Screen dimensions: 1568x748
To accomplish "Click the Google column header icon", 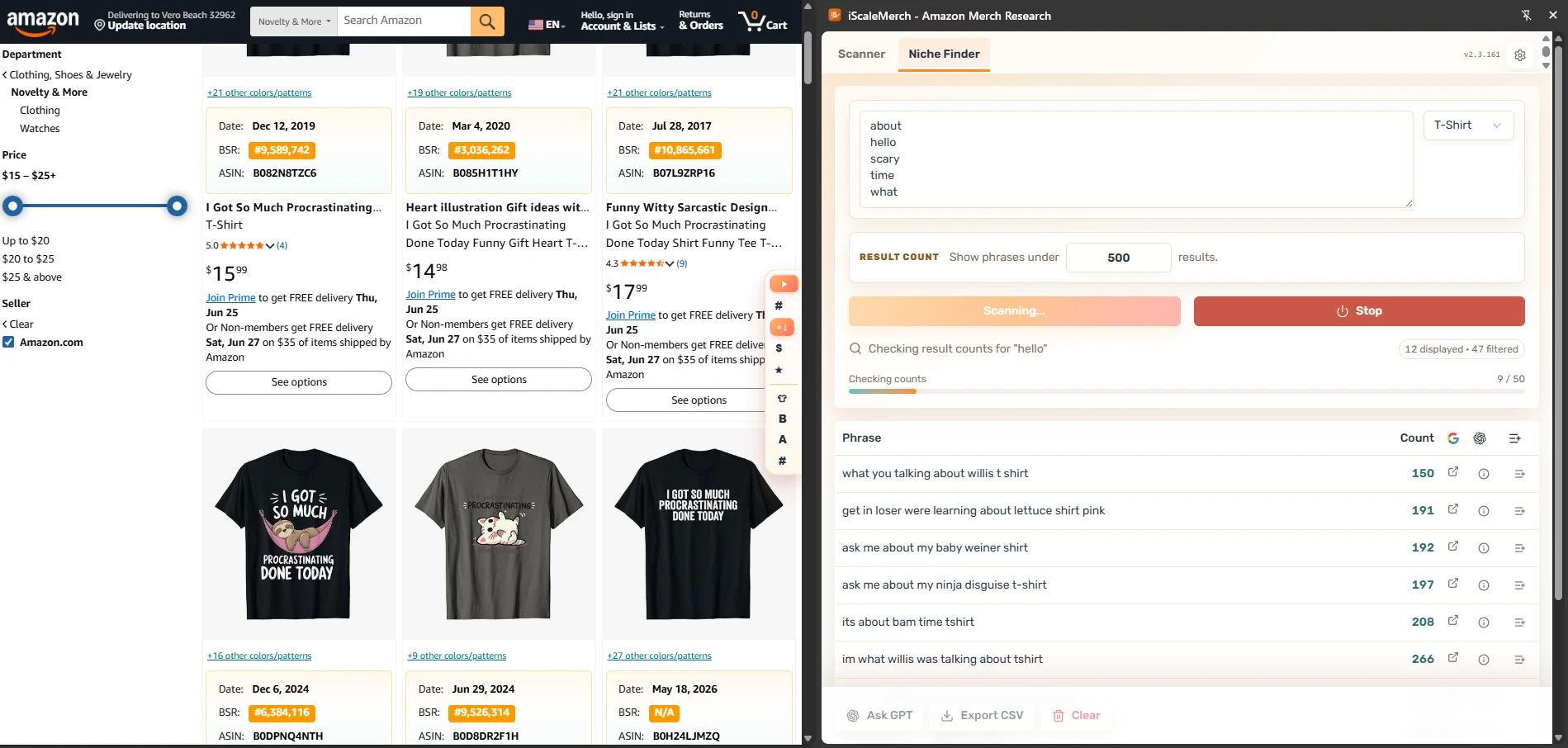I will coord(1453,438).
